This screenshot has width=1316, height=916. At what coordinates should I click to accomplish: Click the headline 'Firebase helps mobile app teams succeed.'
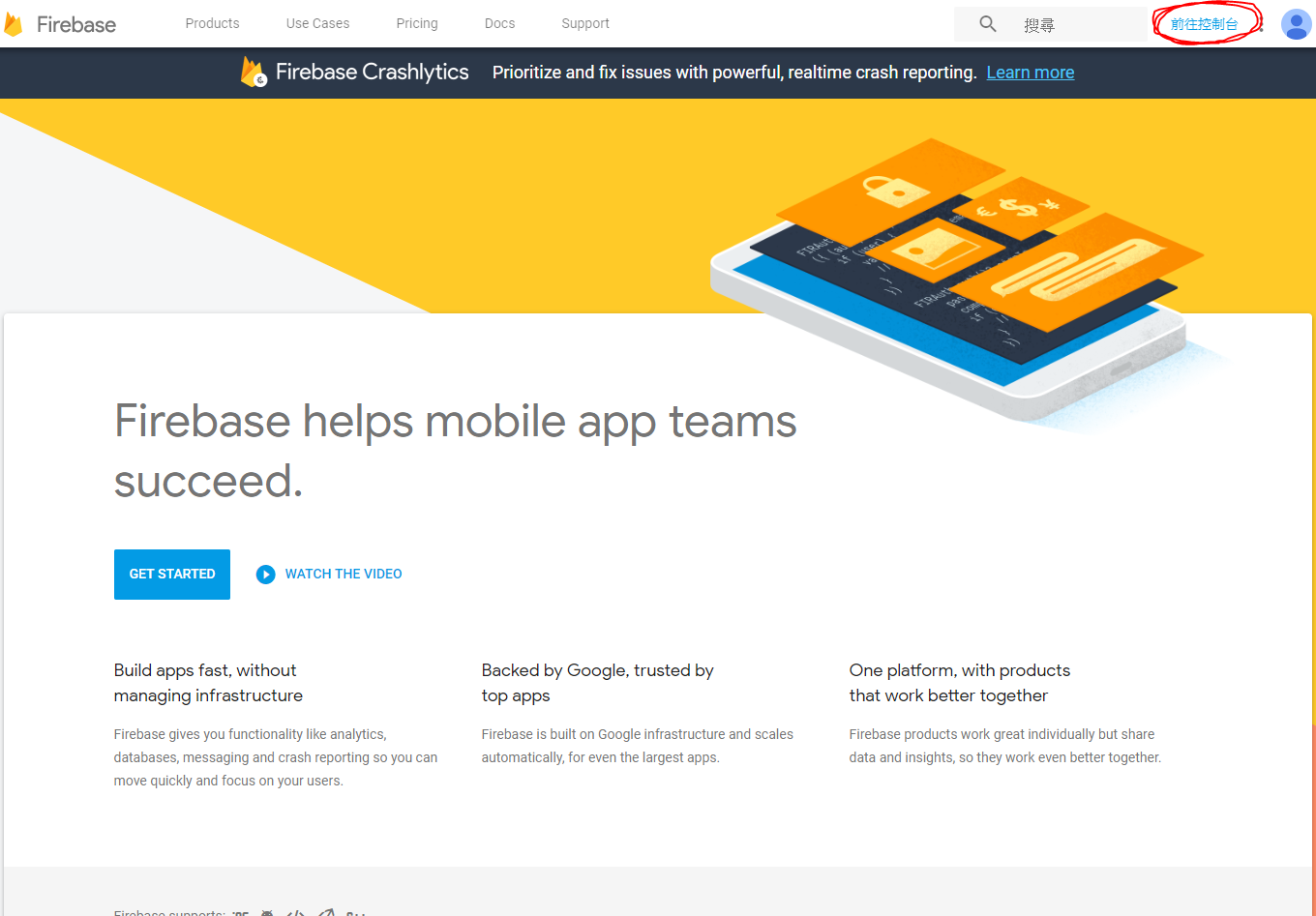point(455,451)
